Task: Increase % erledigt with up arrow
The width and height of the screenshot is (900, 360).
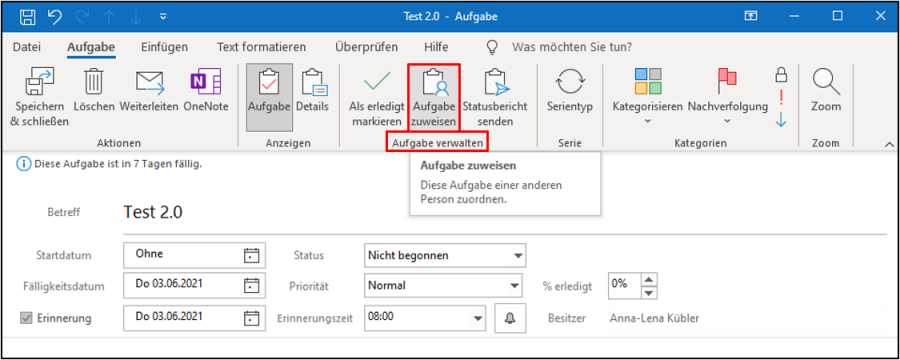Action: tap(648, 280)
